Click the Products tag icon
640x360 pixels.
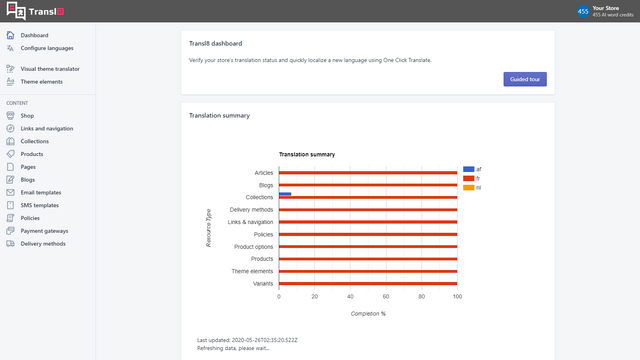coord(10,154)
